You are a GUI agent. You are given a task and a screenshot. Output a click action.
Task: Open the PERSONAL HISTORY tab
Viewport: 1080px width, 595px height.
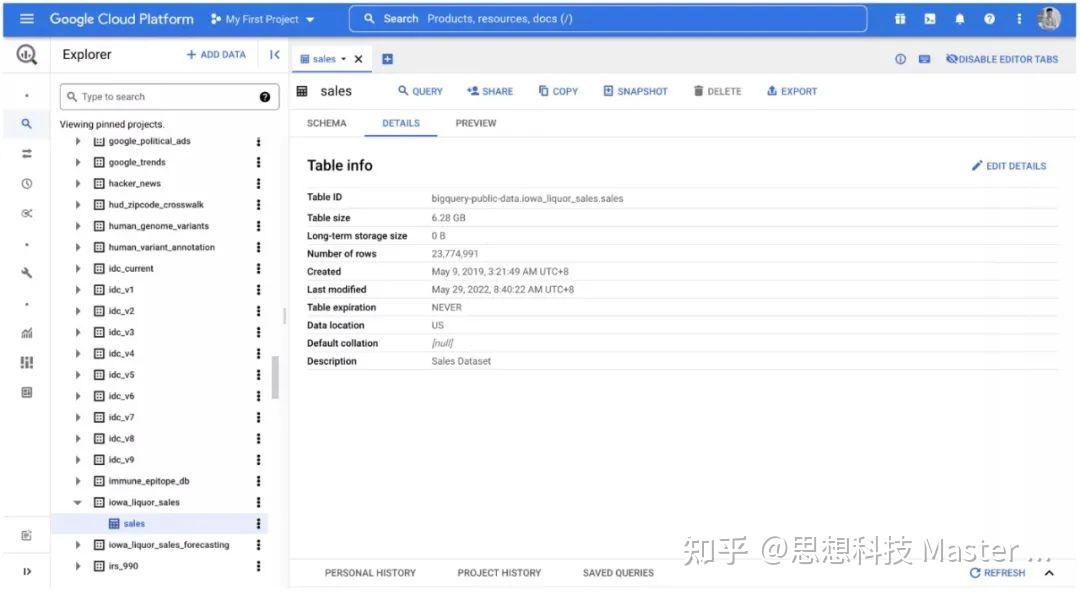(370, 573)
